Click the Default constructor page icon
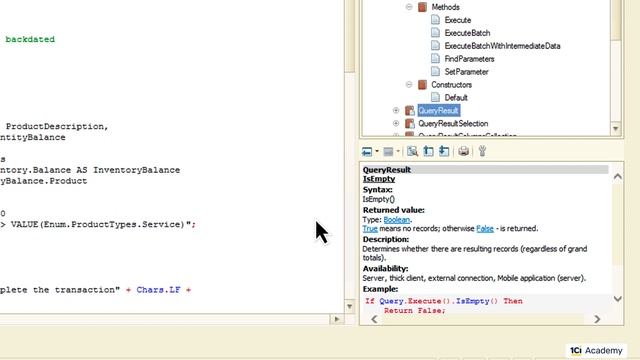The image size is (640, 360). tap(436, 97)
